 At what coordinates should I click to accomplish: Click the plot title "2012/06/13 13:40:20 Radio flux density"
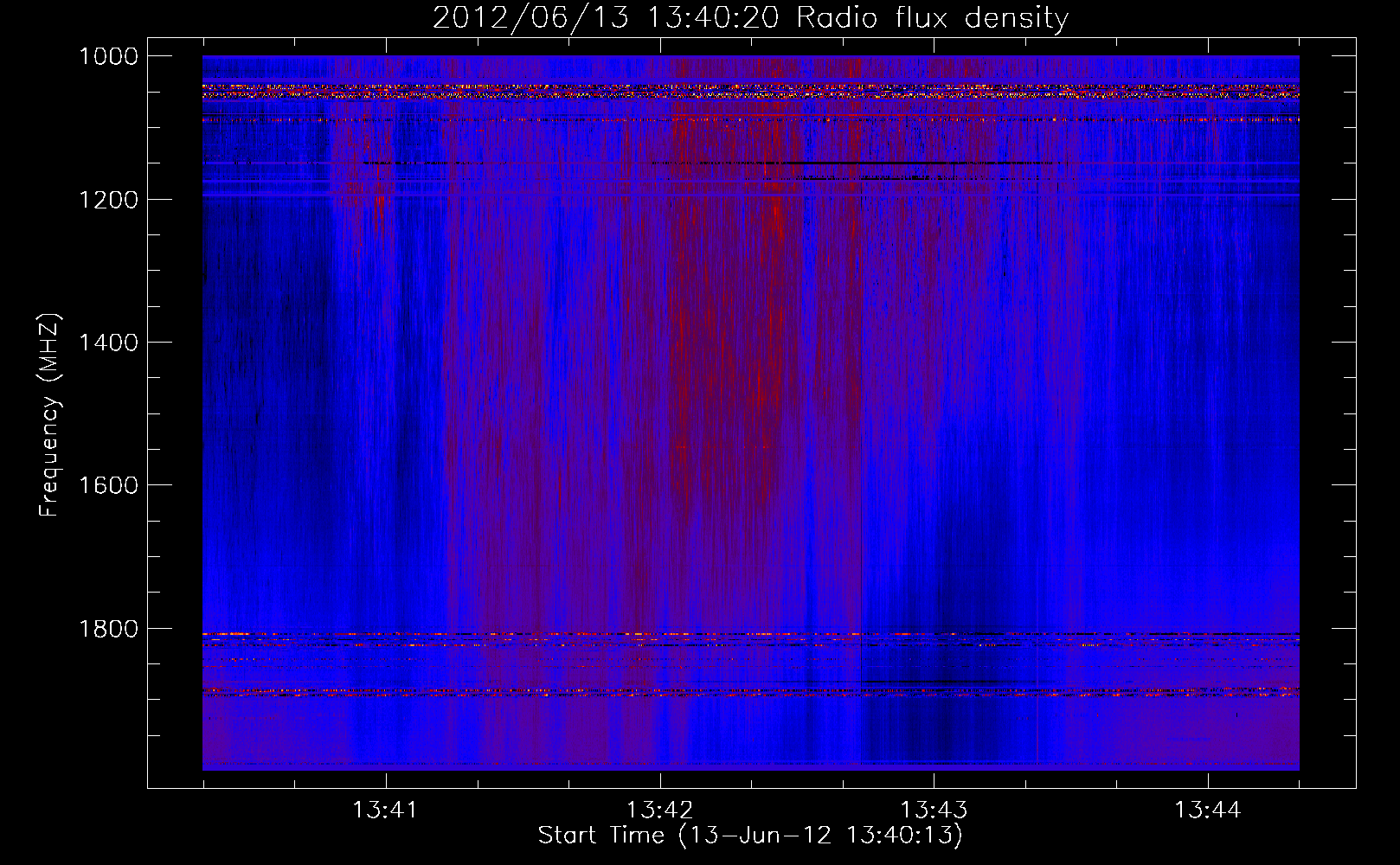click(750, 17)
